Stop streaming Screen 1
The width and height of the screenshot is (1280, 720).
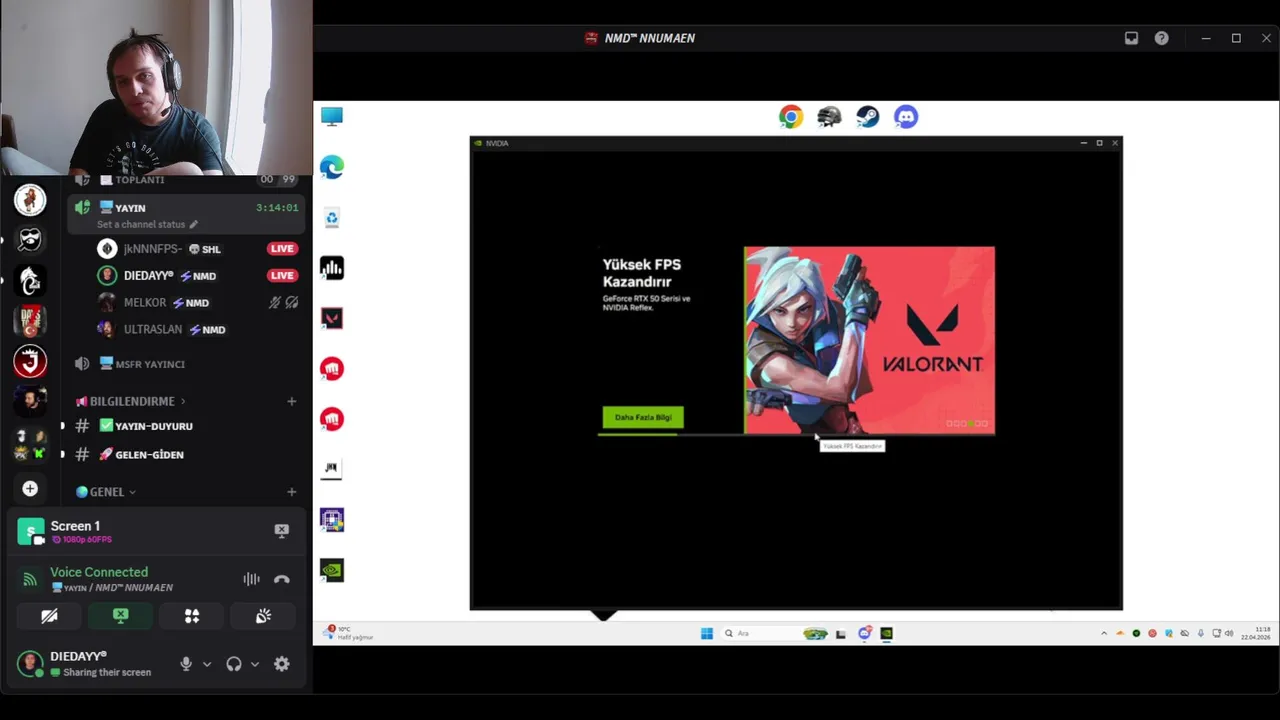[282, 530]
